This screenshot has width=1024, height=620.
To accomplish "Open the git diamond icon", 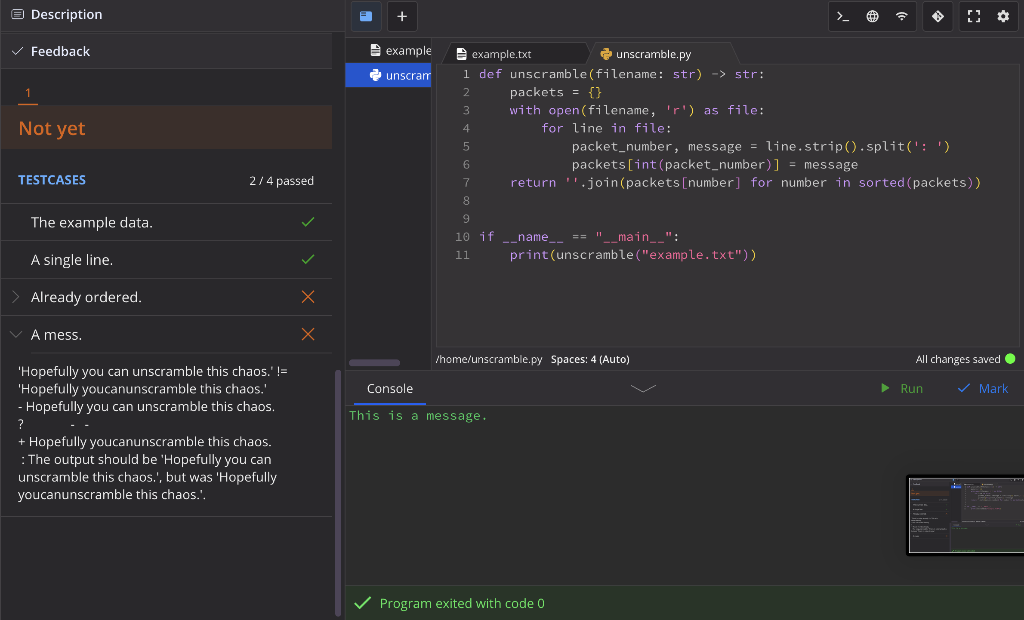I will pos(937,16).
